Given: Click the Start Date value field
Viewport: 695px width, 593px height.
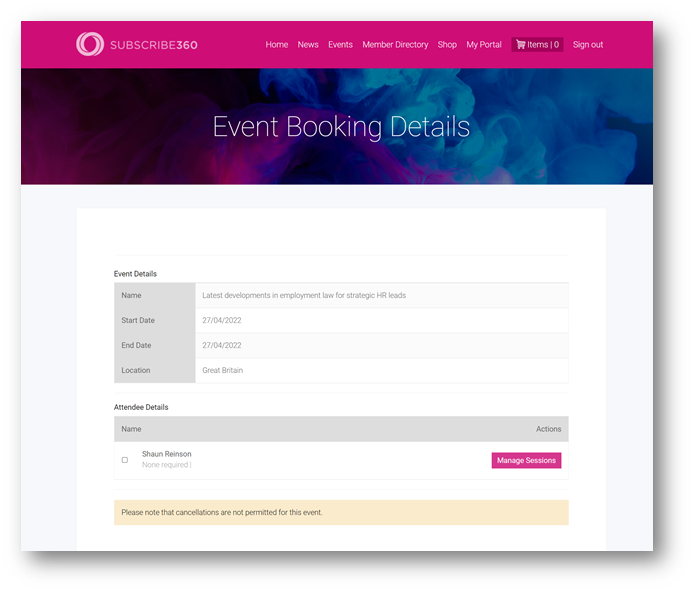Looking at the screenshot, I should coord(222,320).
